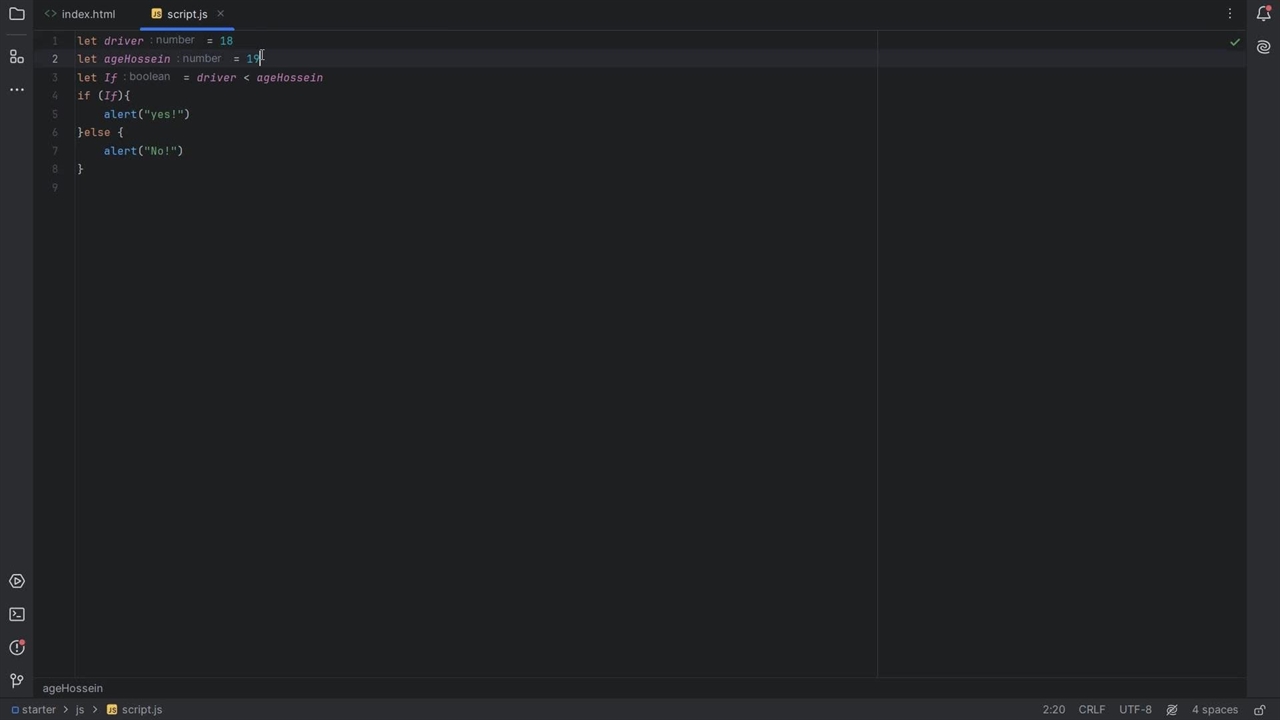Viewport: 1280px width, 720px height.
Task: Click the 2:20 line-column position indicator
Action: (1054, 710)
